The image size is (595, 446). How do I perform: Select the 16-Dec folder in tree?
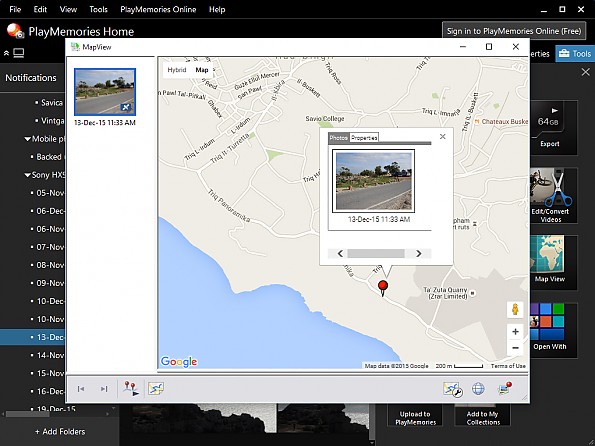click(x=50, y=391)
